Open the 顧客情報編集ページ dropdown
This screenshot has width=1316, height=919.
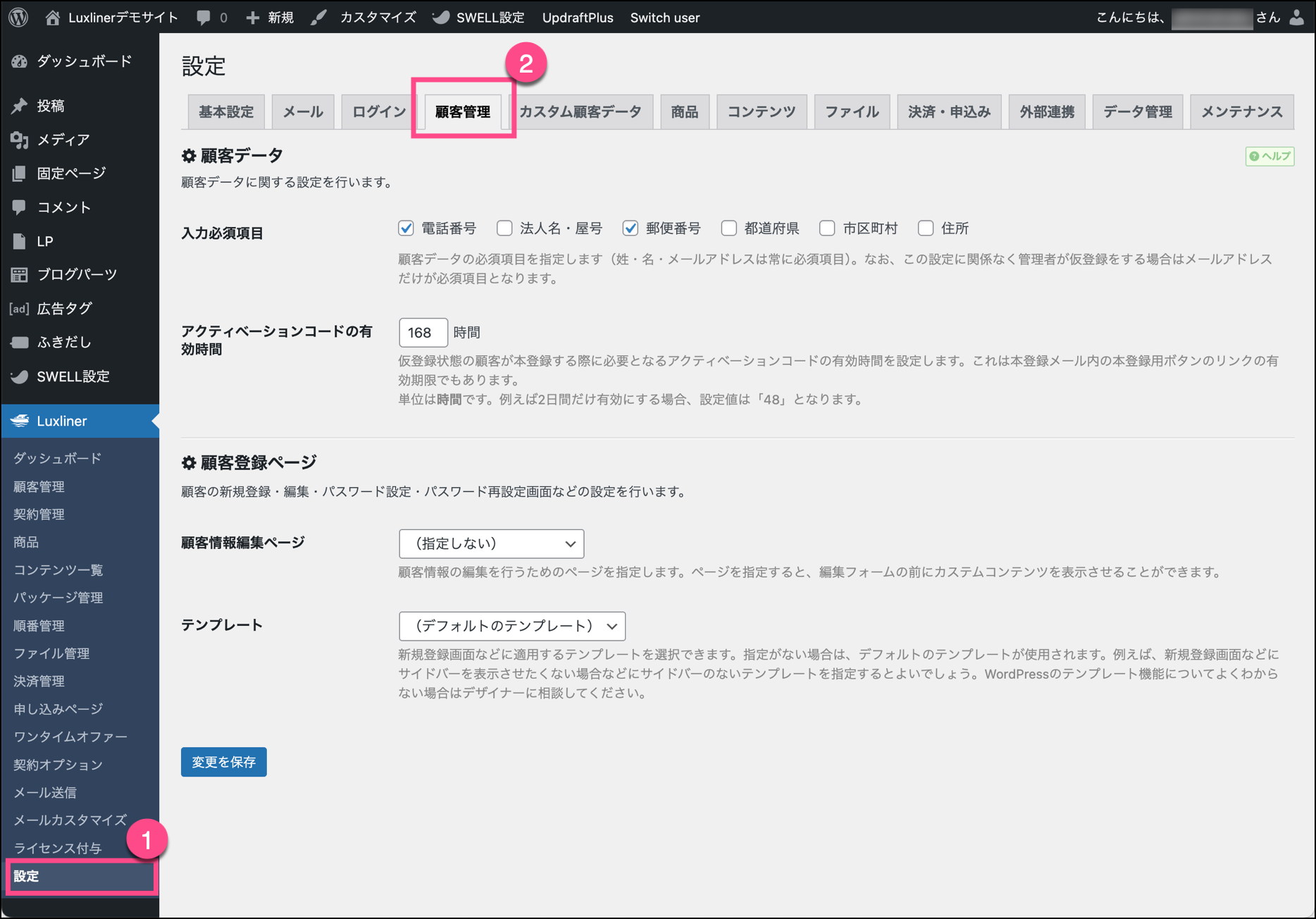(x=491, y=543)
